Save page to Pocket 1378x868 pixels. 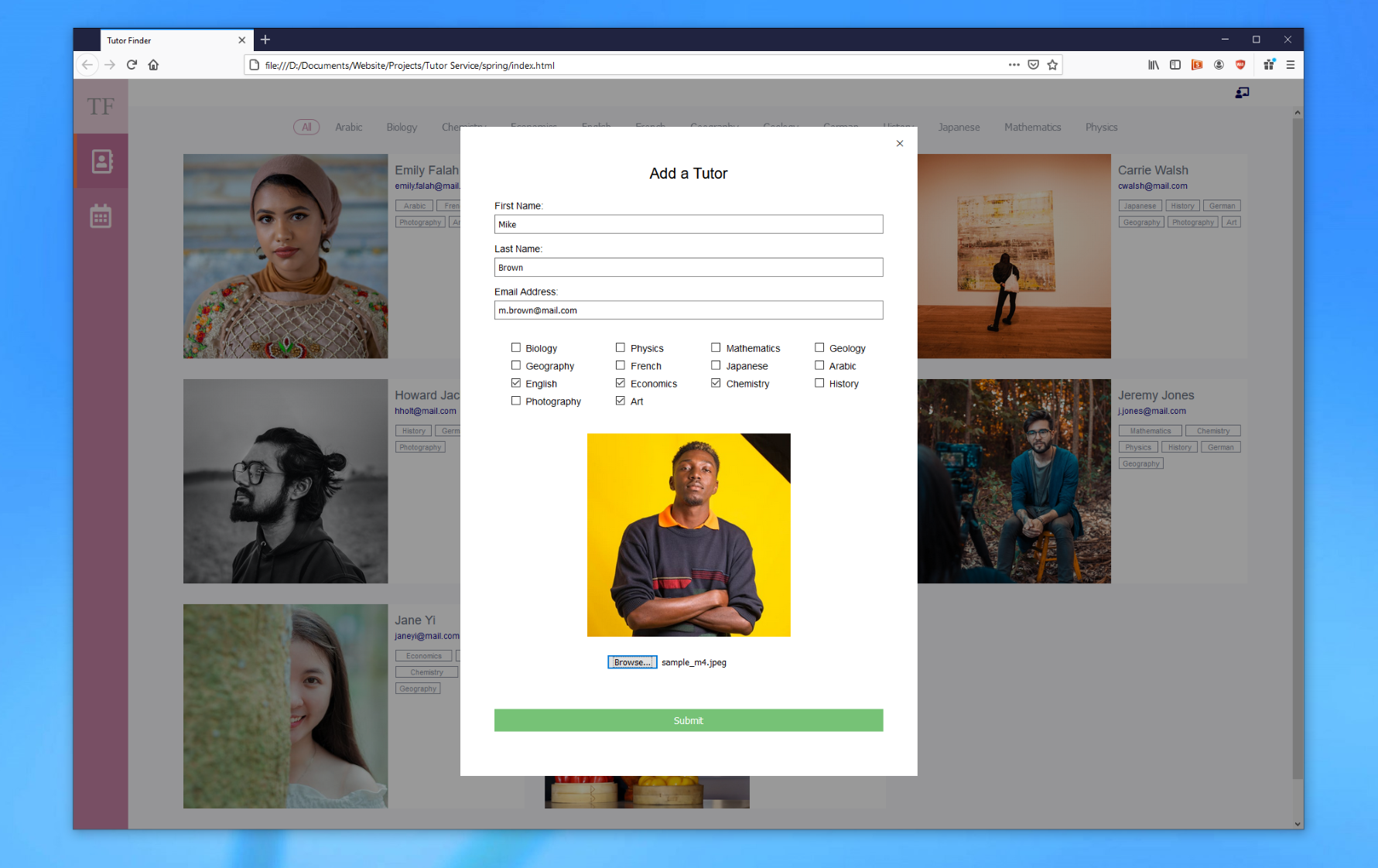click(x=1033, y=65)
